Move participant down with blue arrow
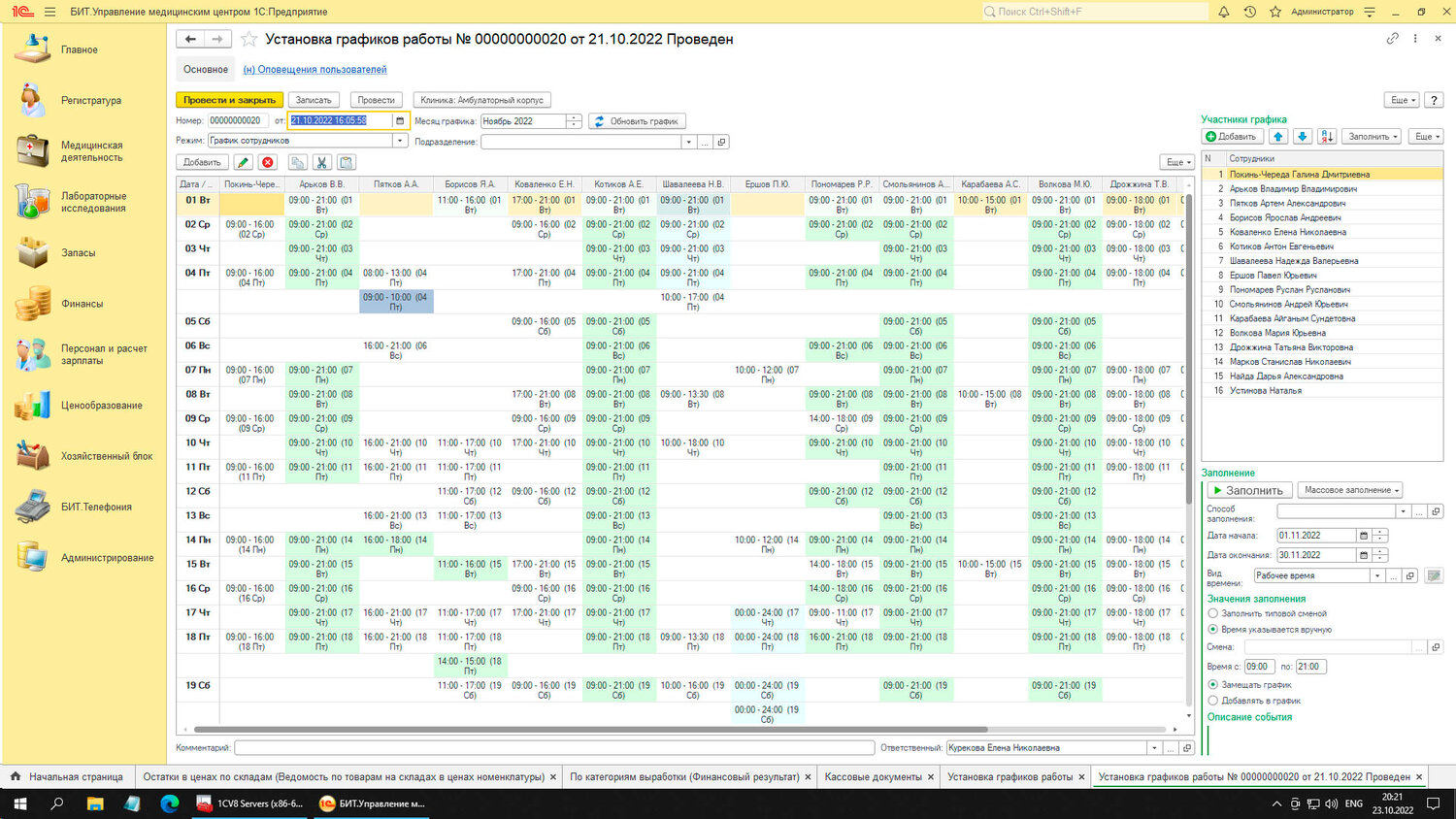Image resolution: width=1456 pixels, height=819 pixels. pyautogui.click(x=1303, y=137)
